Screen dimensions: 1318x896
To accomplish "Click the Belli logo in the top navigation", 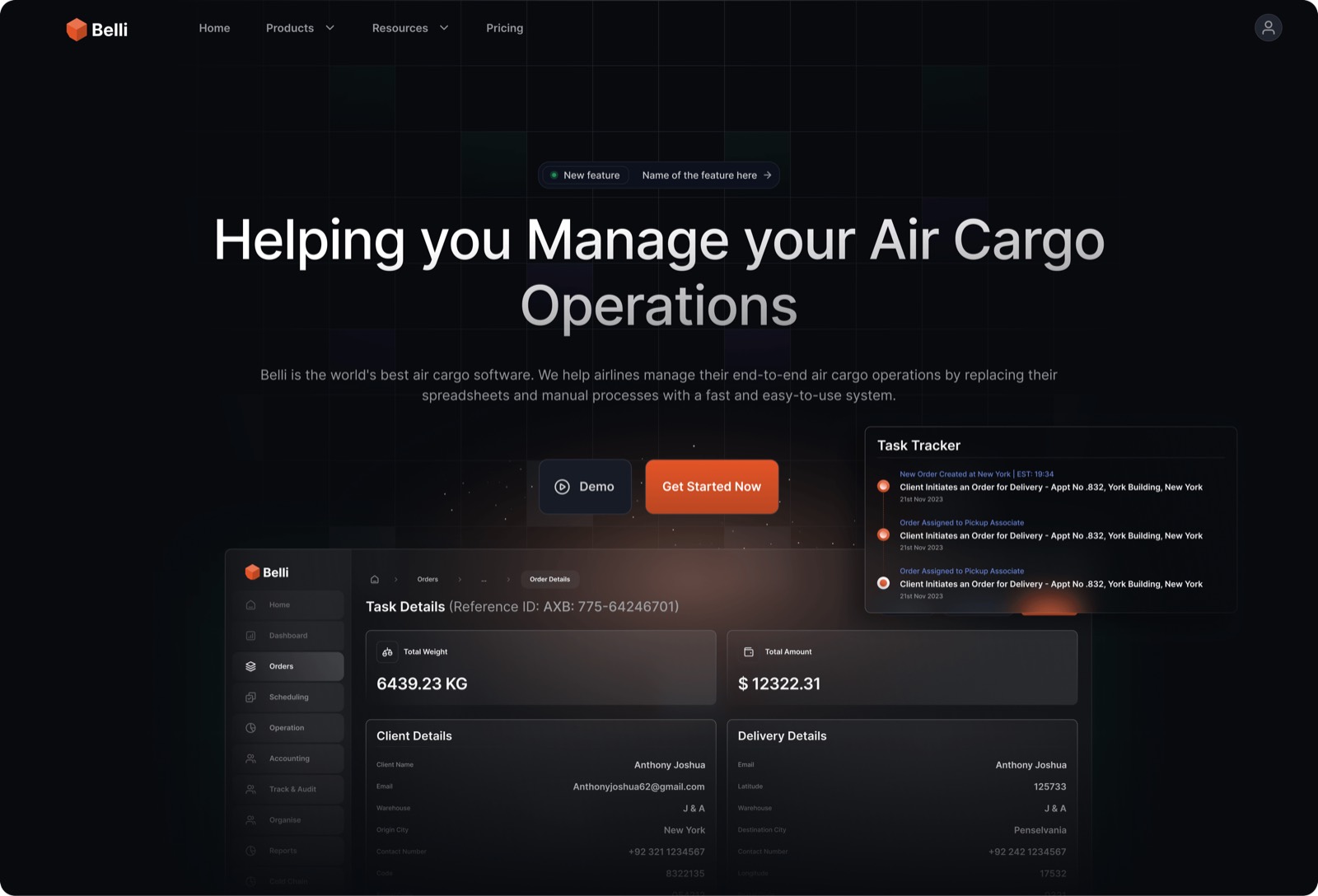I will (x=97, y=30).
